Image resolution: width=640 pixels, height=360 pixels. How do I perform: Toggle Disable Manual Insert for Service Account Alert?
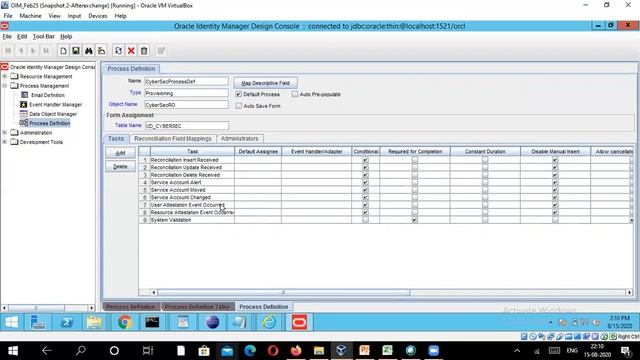tap(555, 182)
